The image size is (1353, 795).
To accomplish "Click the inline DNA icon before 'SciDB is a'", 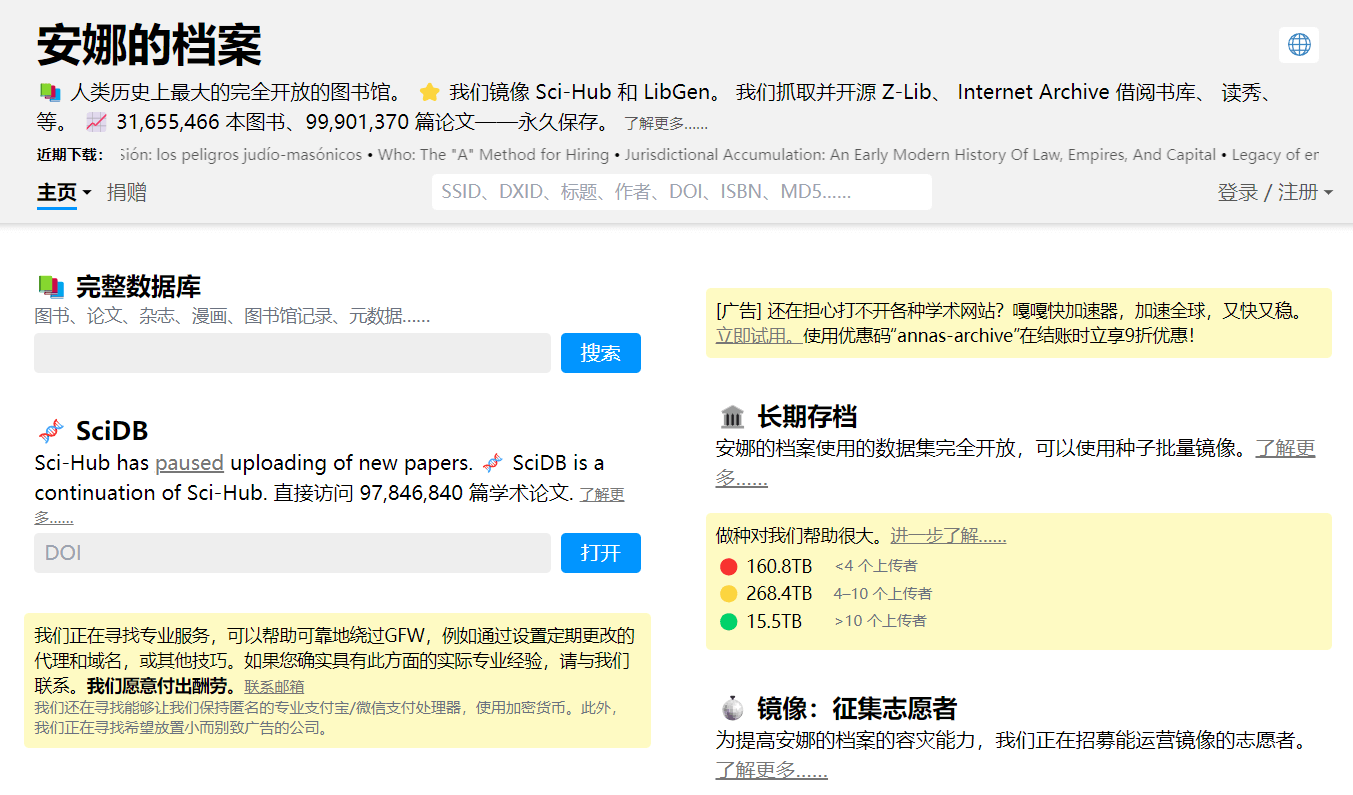I will tap(492, 463).
